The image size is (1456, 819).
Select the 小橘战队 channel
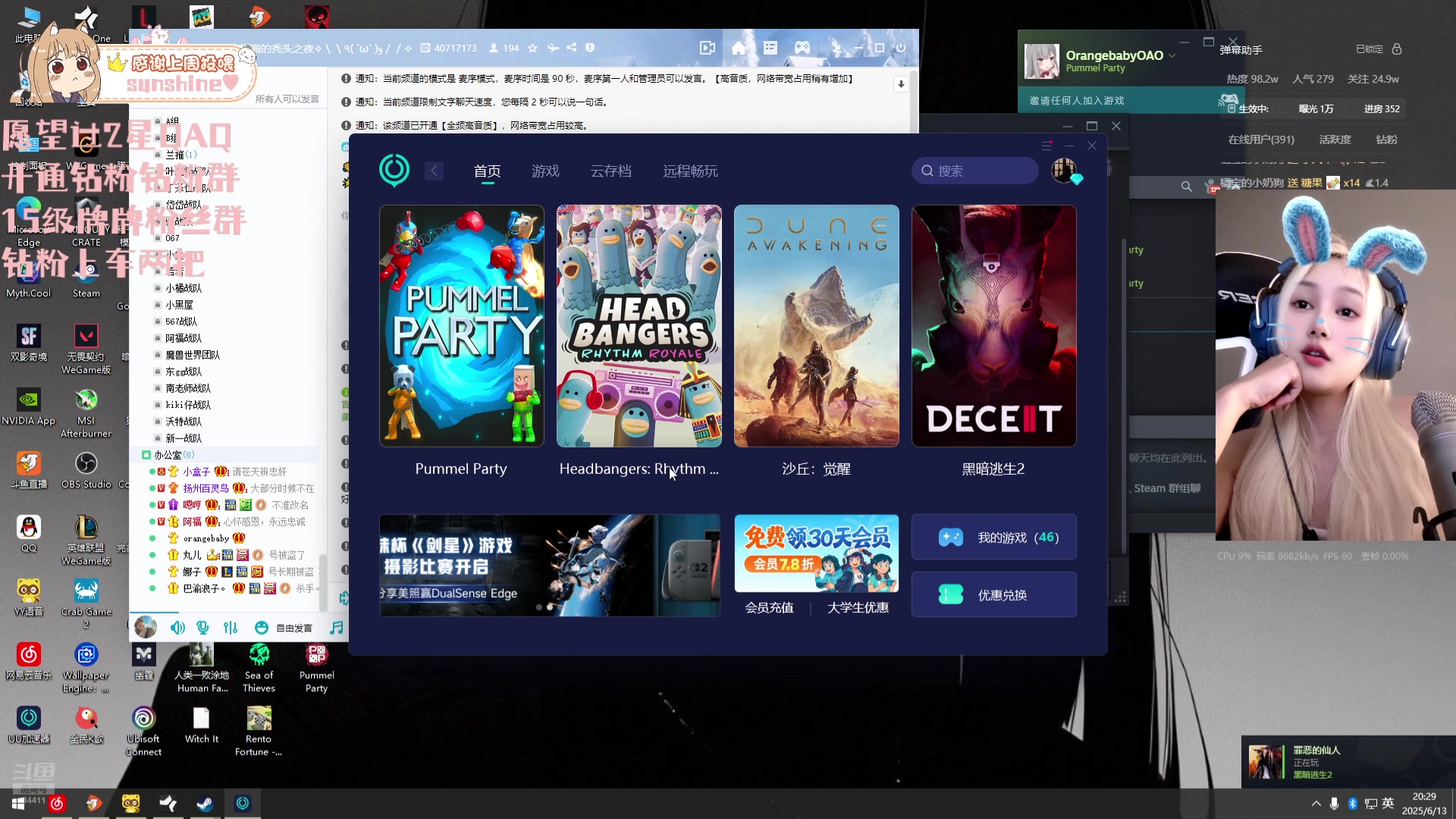click(x=184, y=288)
